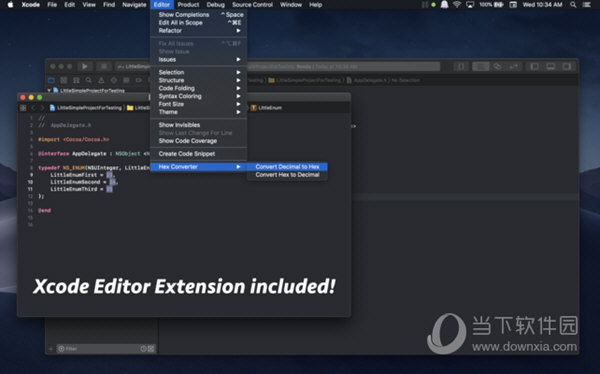600x374 pixels.
Task: Expand the Syntax Coloring submenu
Action: (x=198, y=96)
